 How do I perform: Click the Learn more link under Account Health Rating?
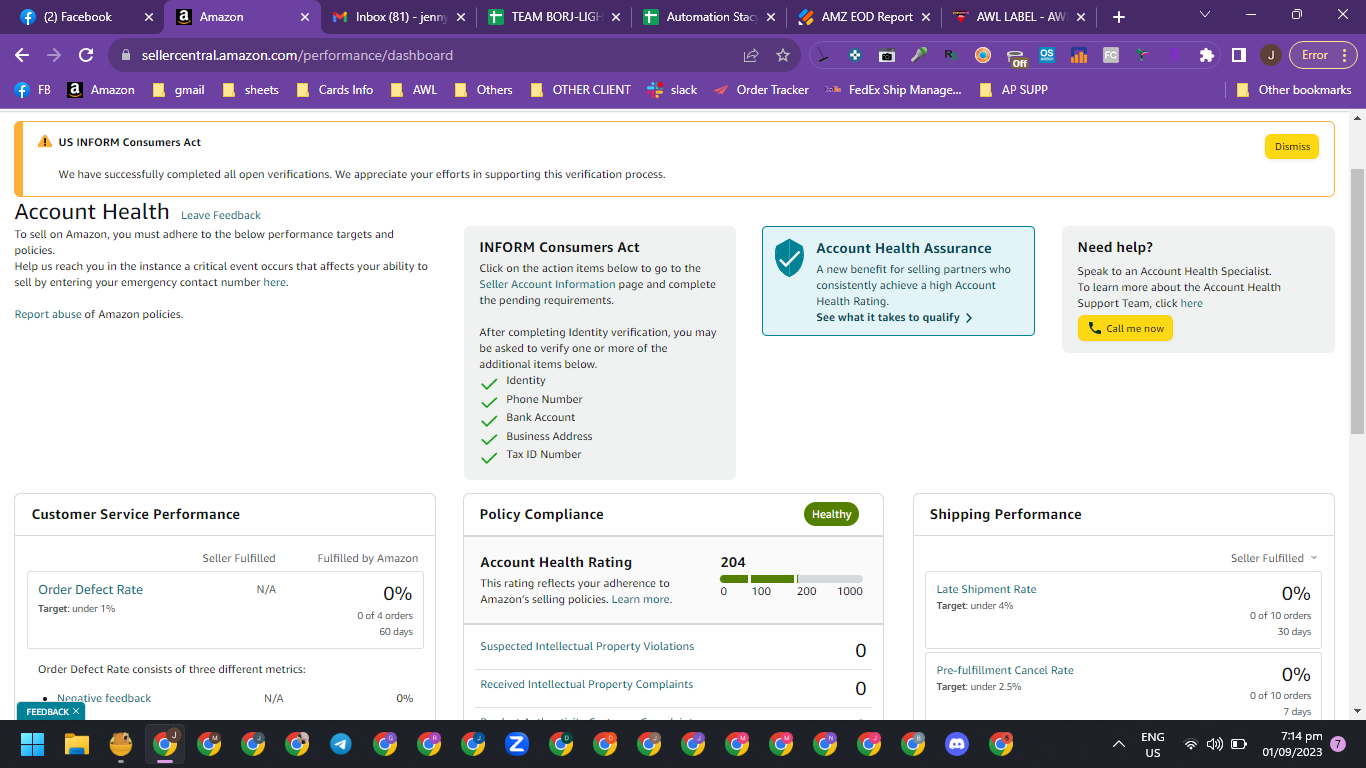pyautogui.click(x=640, y=599)
